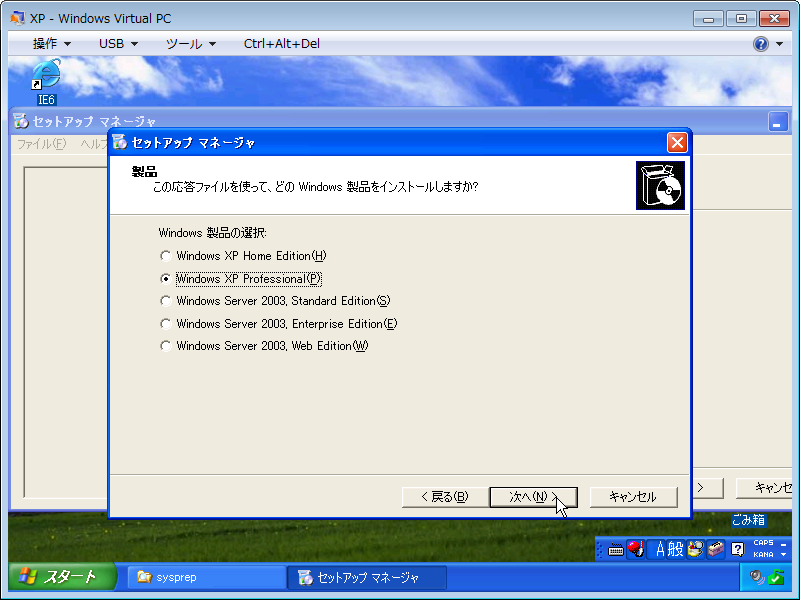Click the wizard dialog title bar icon
The height and width of the screenshot is (600, 800).
click(x=119, y=142)
